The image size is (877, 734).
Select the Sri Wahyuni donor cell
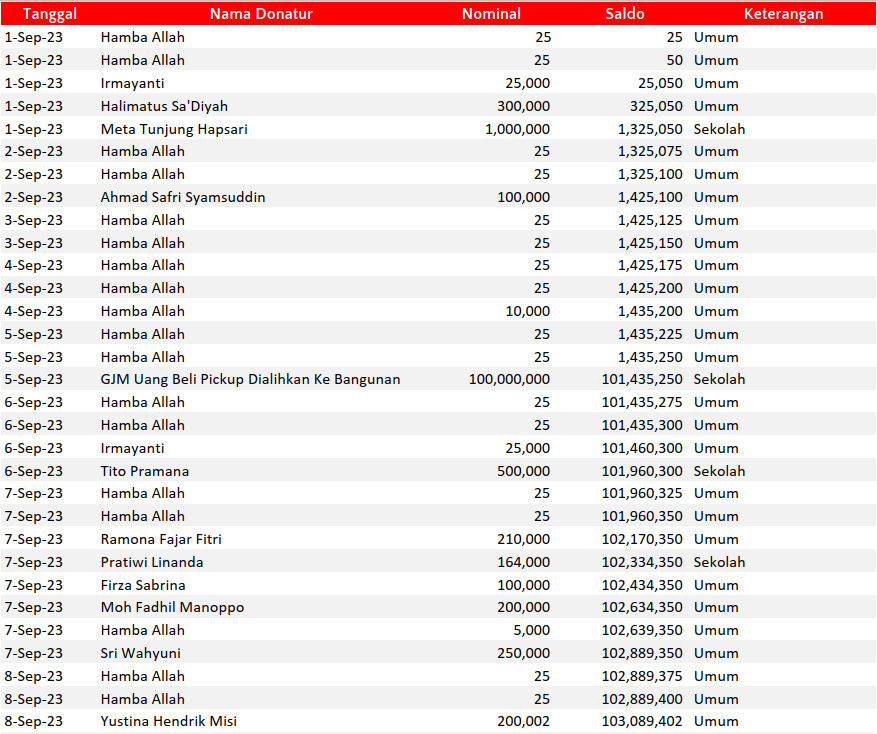pos(140,653)
